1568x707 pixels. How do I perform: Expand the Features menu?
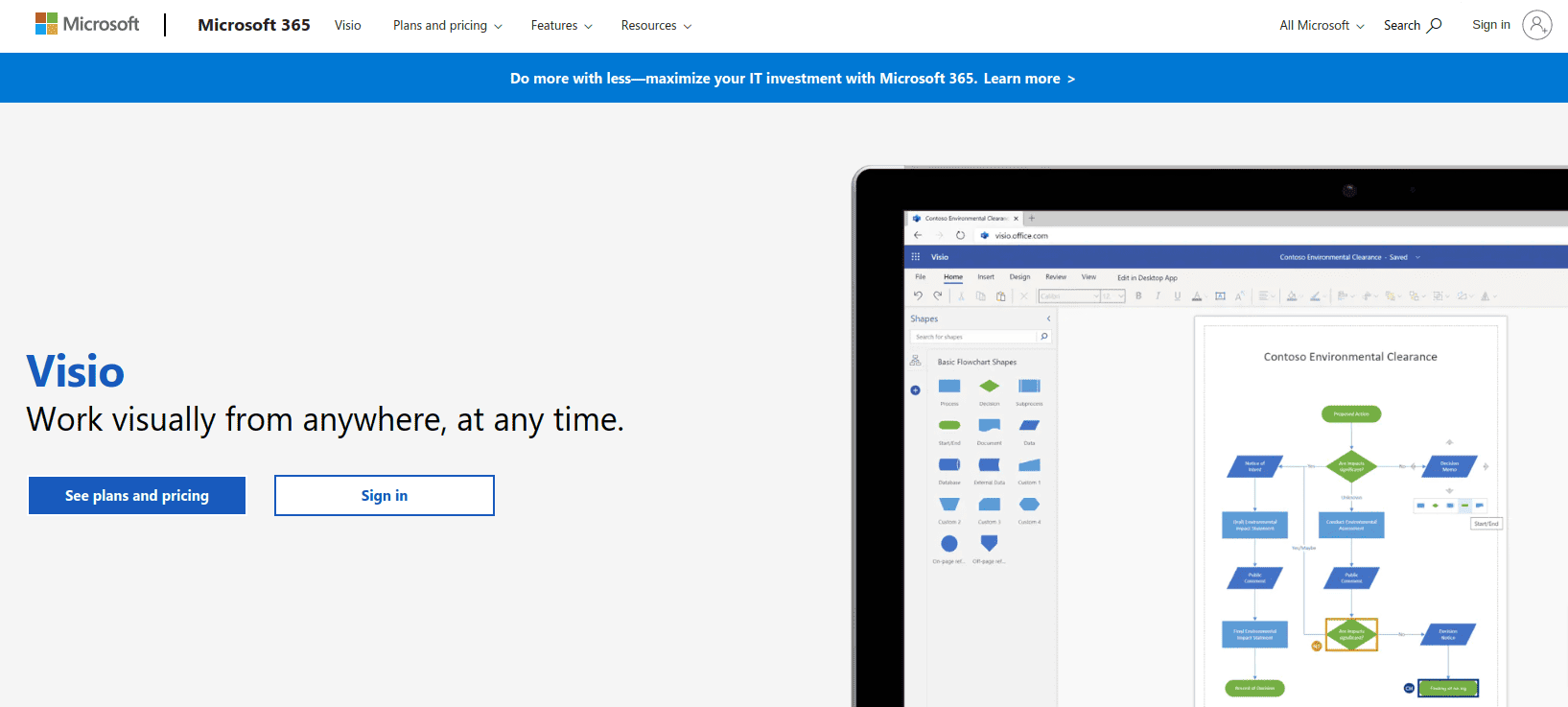pyautogui.click(x=561, y=25)
